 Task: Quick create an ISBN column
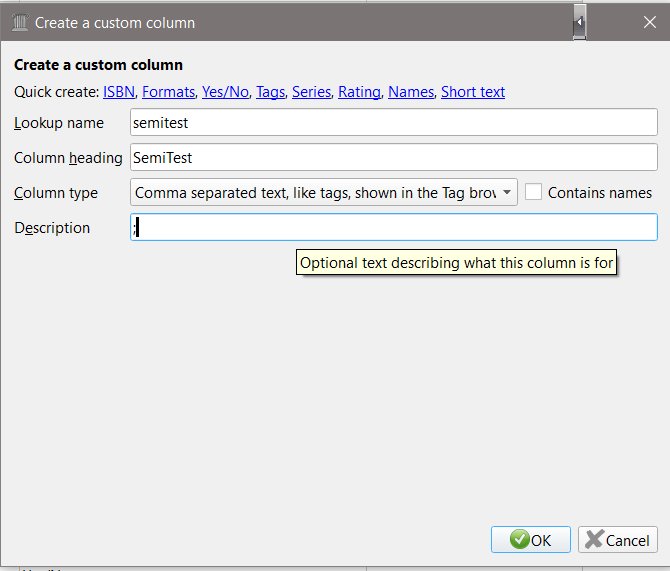[118, 92]
